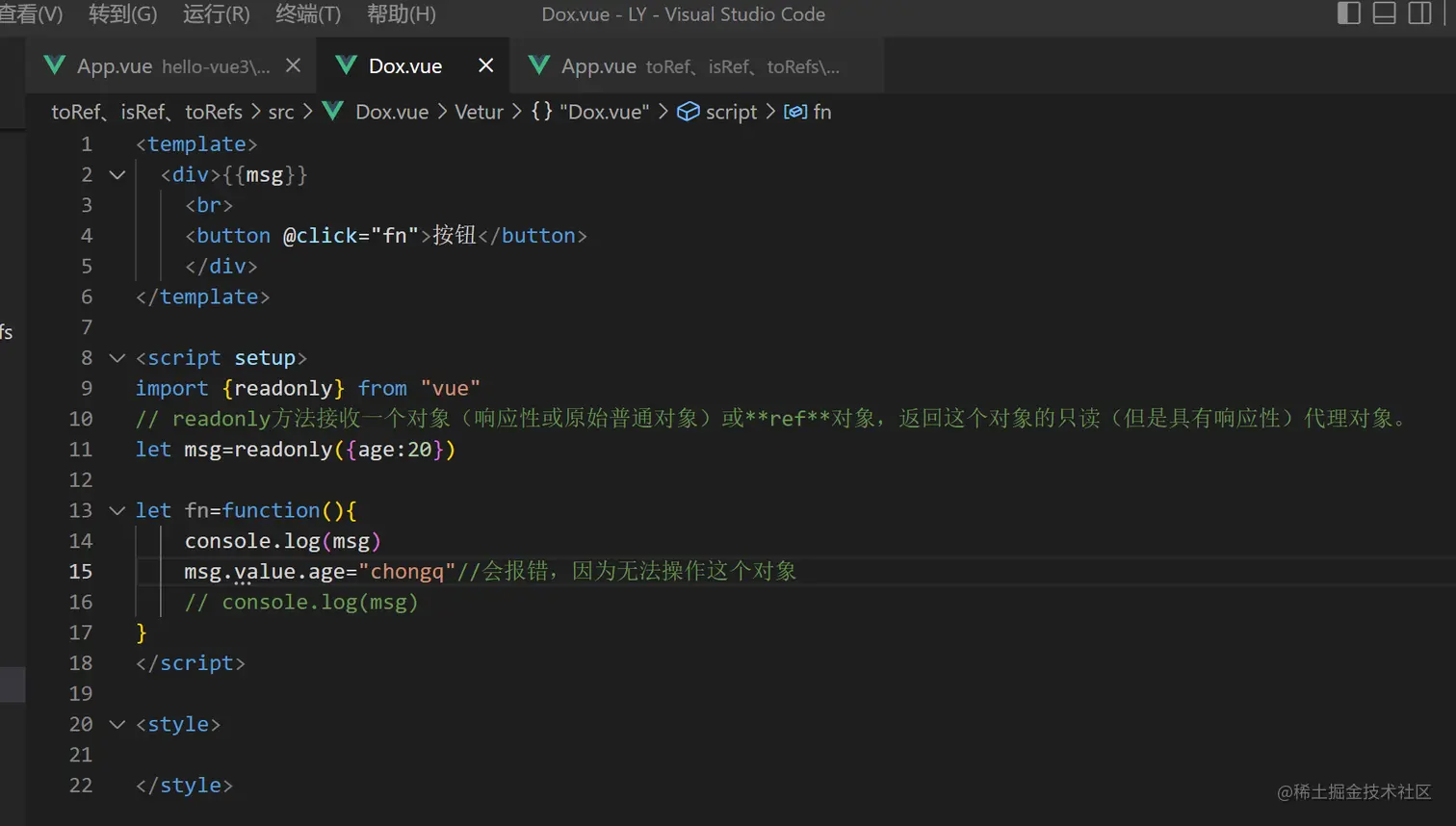Click Vue icon on first App.vue tab
Image resolution: width=1456 pixels, height=826 pixels.
pyautogui.click(x=55, y=65)
